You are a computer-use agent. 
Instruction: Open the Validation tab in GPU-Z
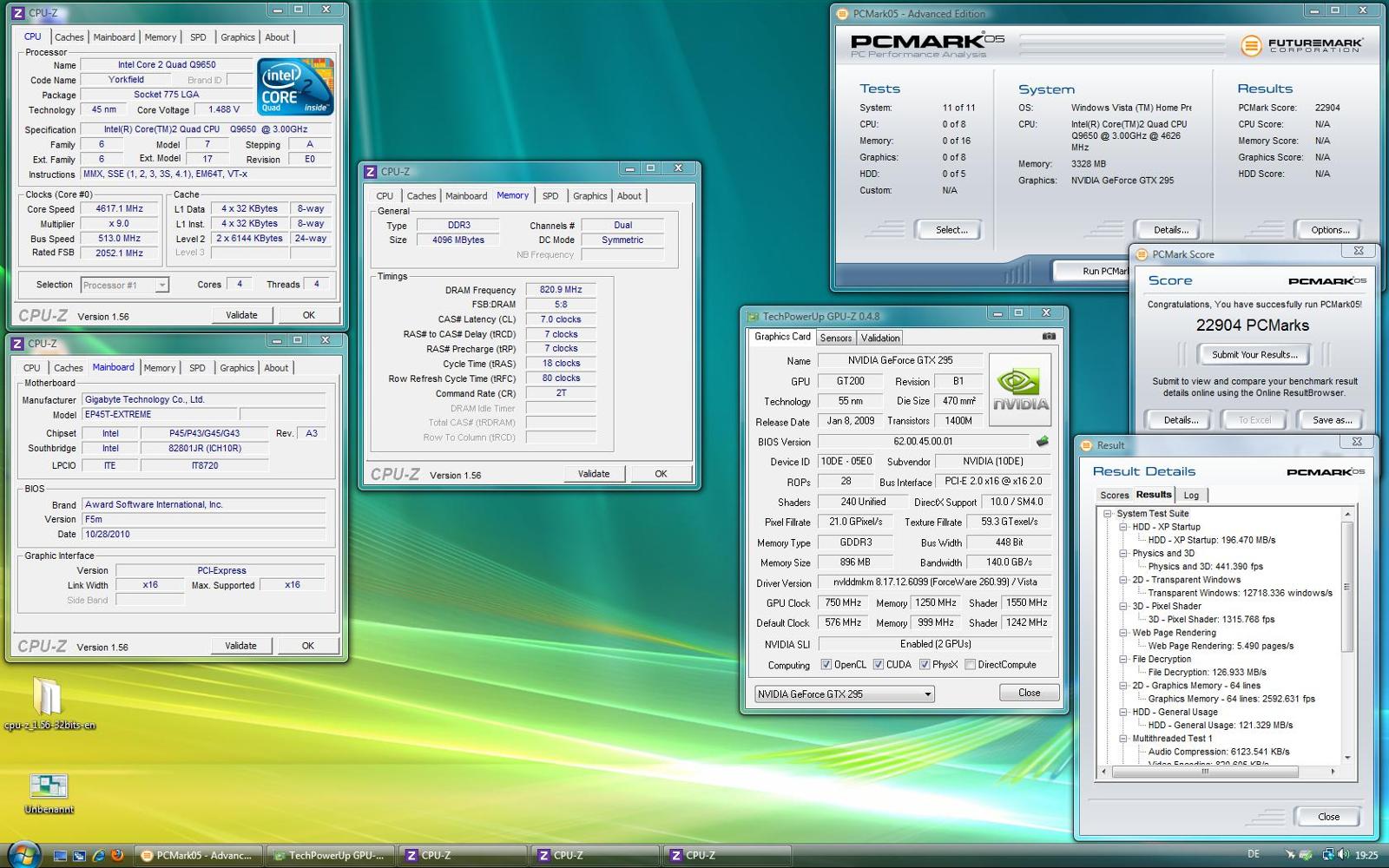880,338
